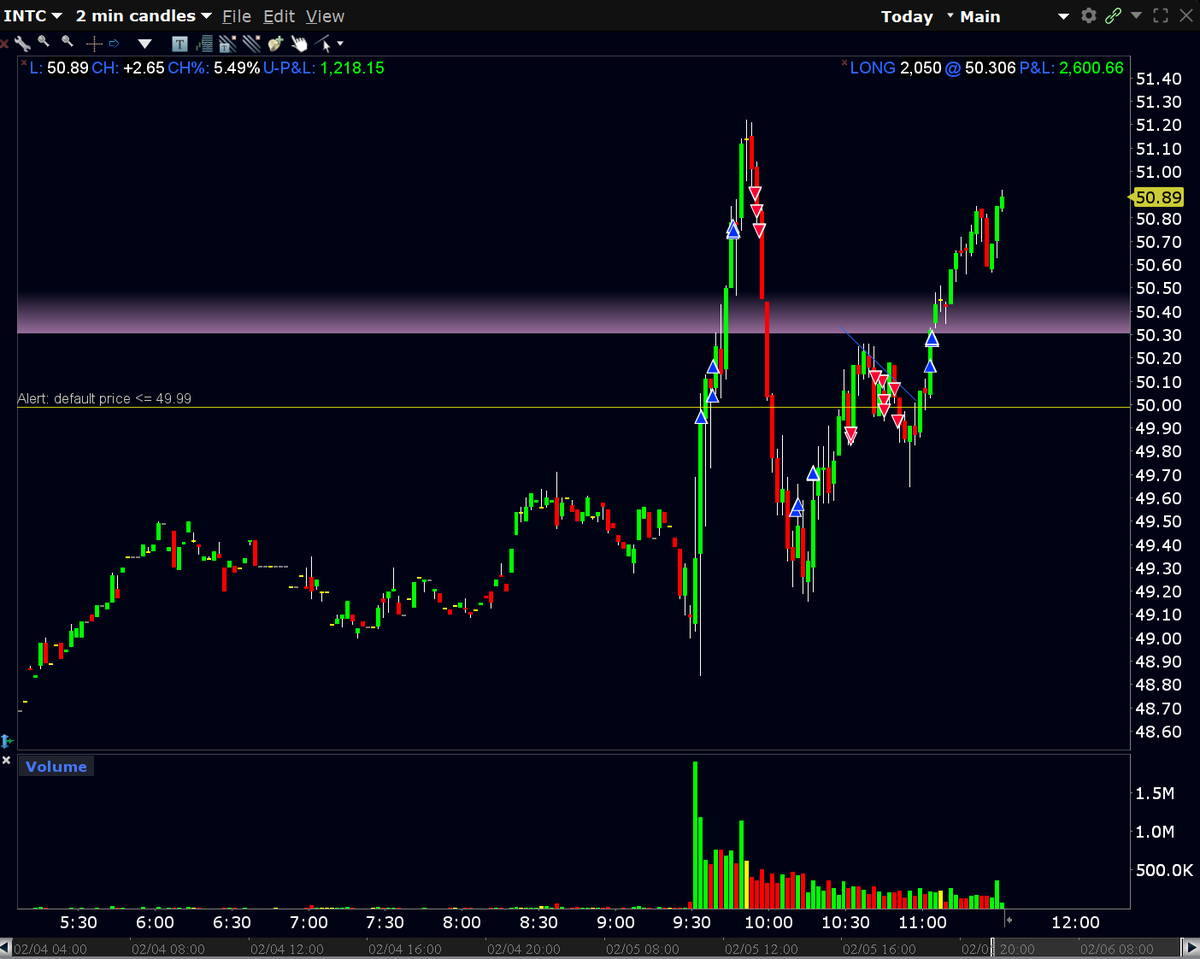
Task: Close the L/CH quote info label
Action: (x=24, y=62)
